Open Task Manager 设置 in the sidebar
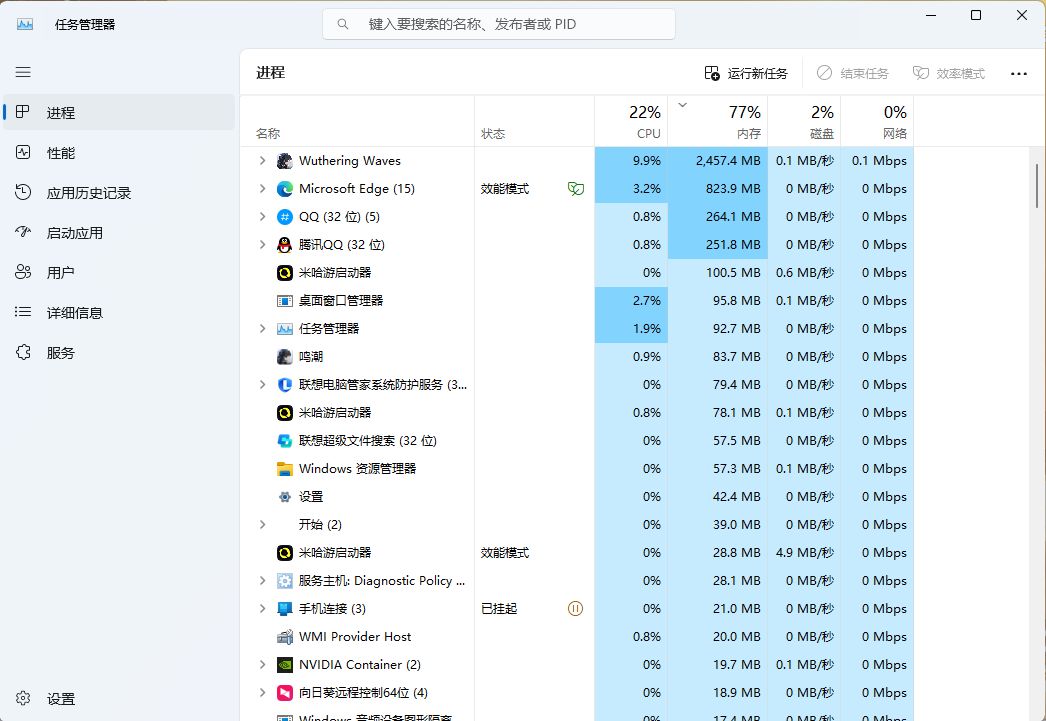The height and width of the screenshot is (721, 1046). [119, 699]
